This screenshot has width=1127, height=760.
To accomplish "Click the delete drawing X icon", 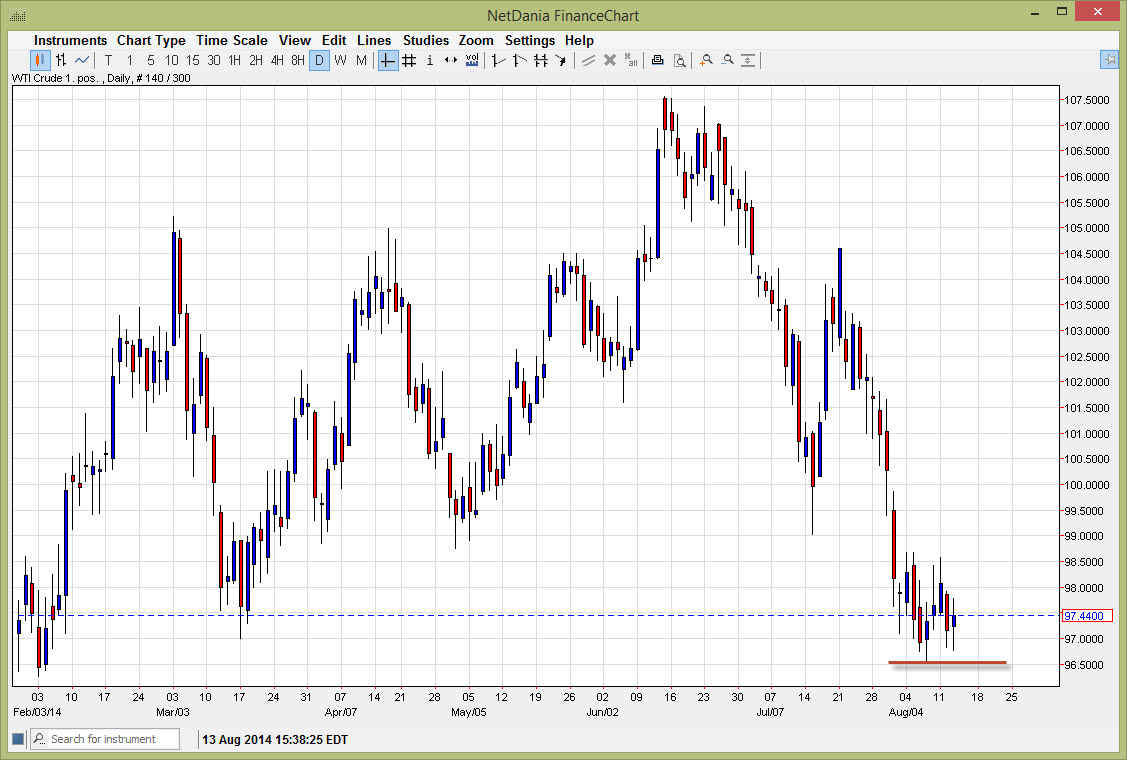I will pyautogui.click(x=610, y=60).
